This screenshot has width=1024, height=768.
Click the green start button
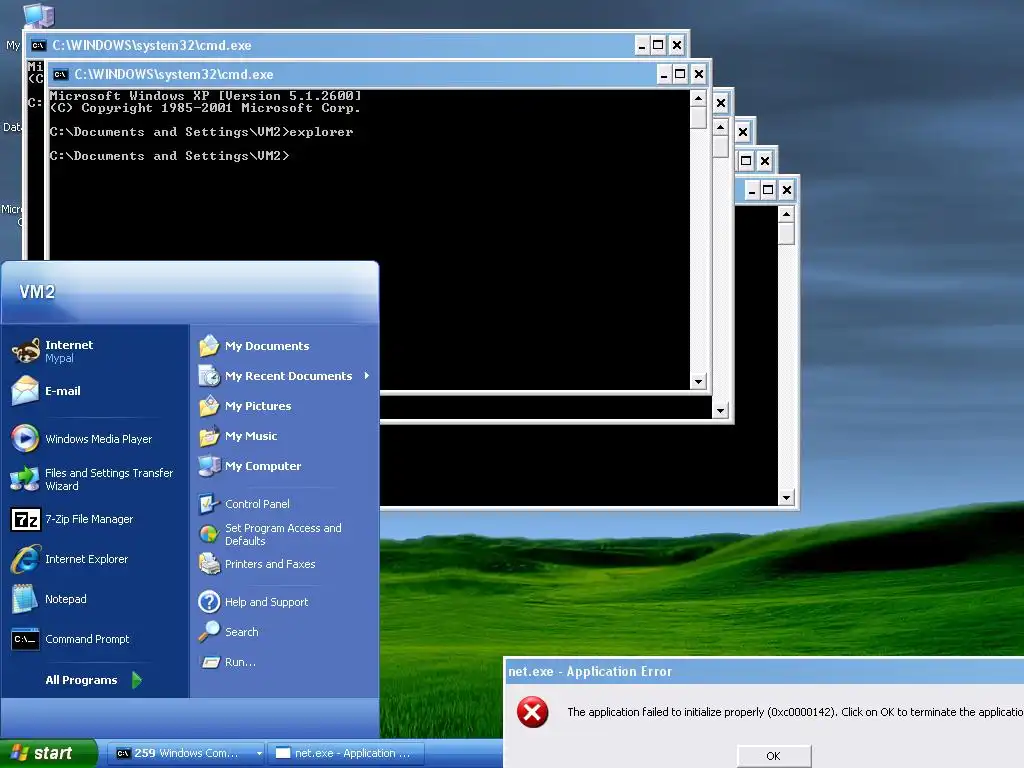(49, 753)
